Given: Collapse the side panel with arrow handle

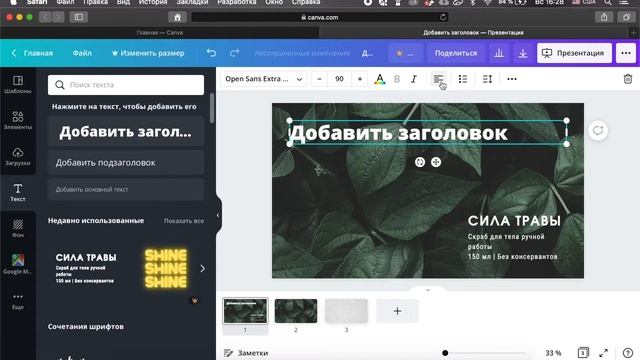Looking at the screenshot, I should [218, 215].
